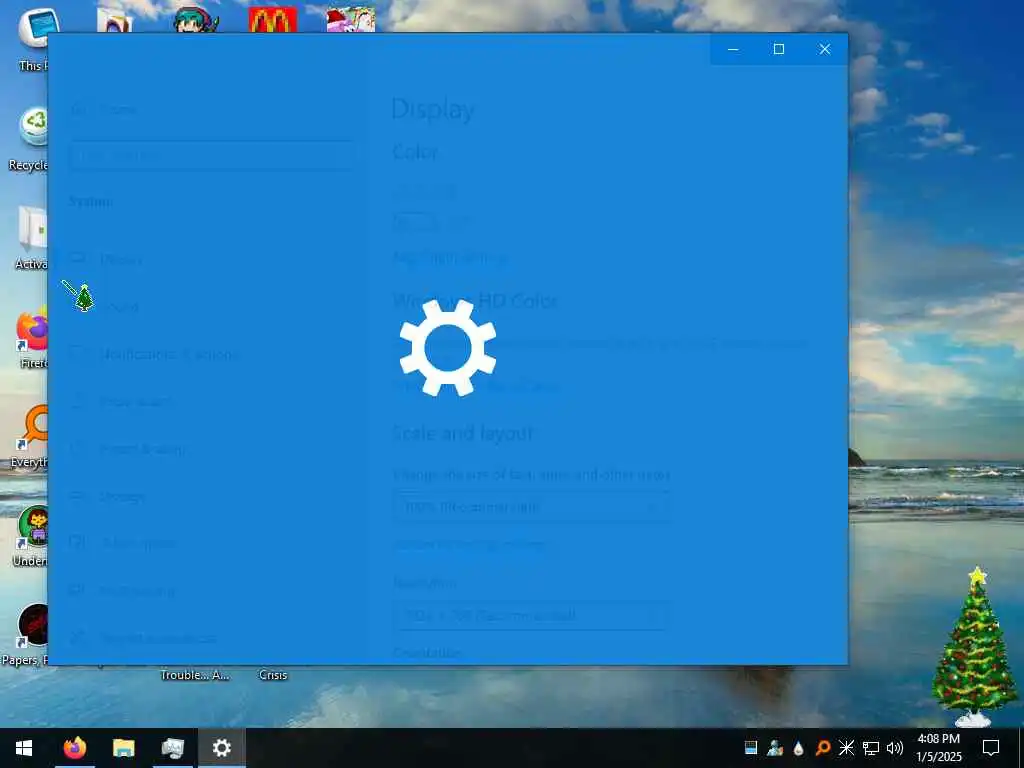Viewport: 1024px width, 768px height.
Task: Click the "Crisis" desktop label
Action: pos(273,675)
